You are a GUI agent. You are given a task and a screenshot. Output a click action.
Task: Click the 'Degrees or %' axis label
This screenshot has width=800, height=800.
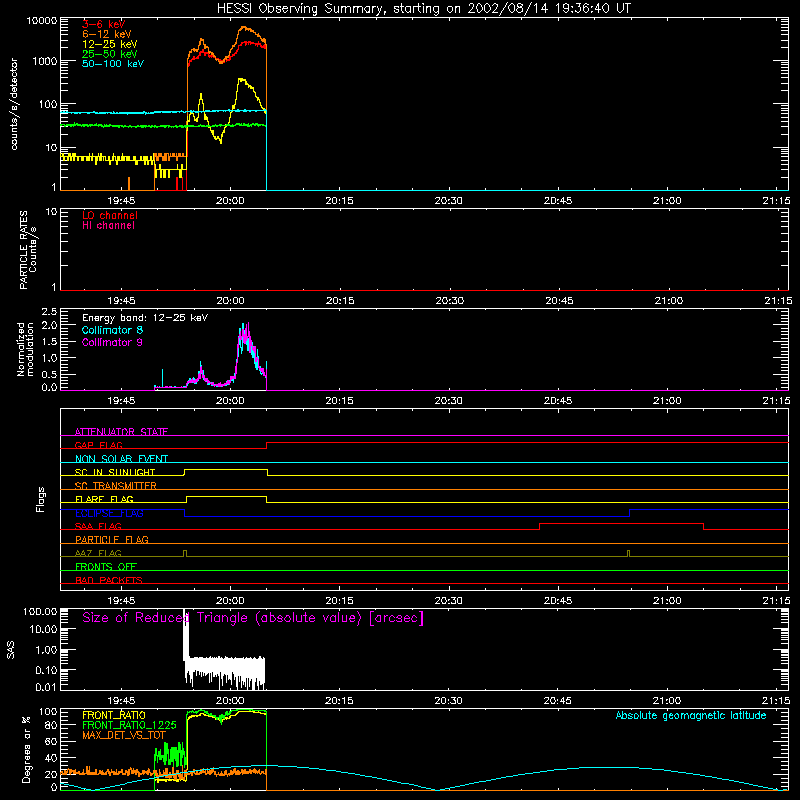(x=26, y=749)
